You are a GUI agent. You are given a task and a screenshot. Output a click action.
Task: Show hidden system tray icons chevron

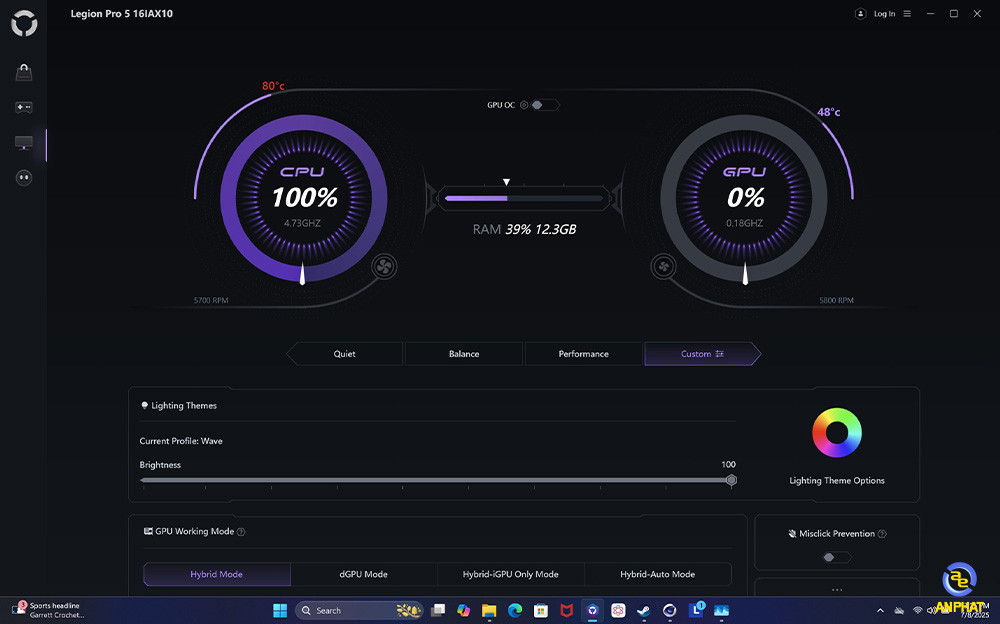coord(880,611)
